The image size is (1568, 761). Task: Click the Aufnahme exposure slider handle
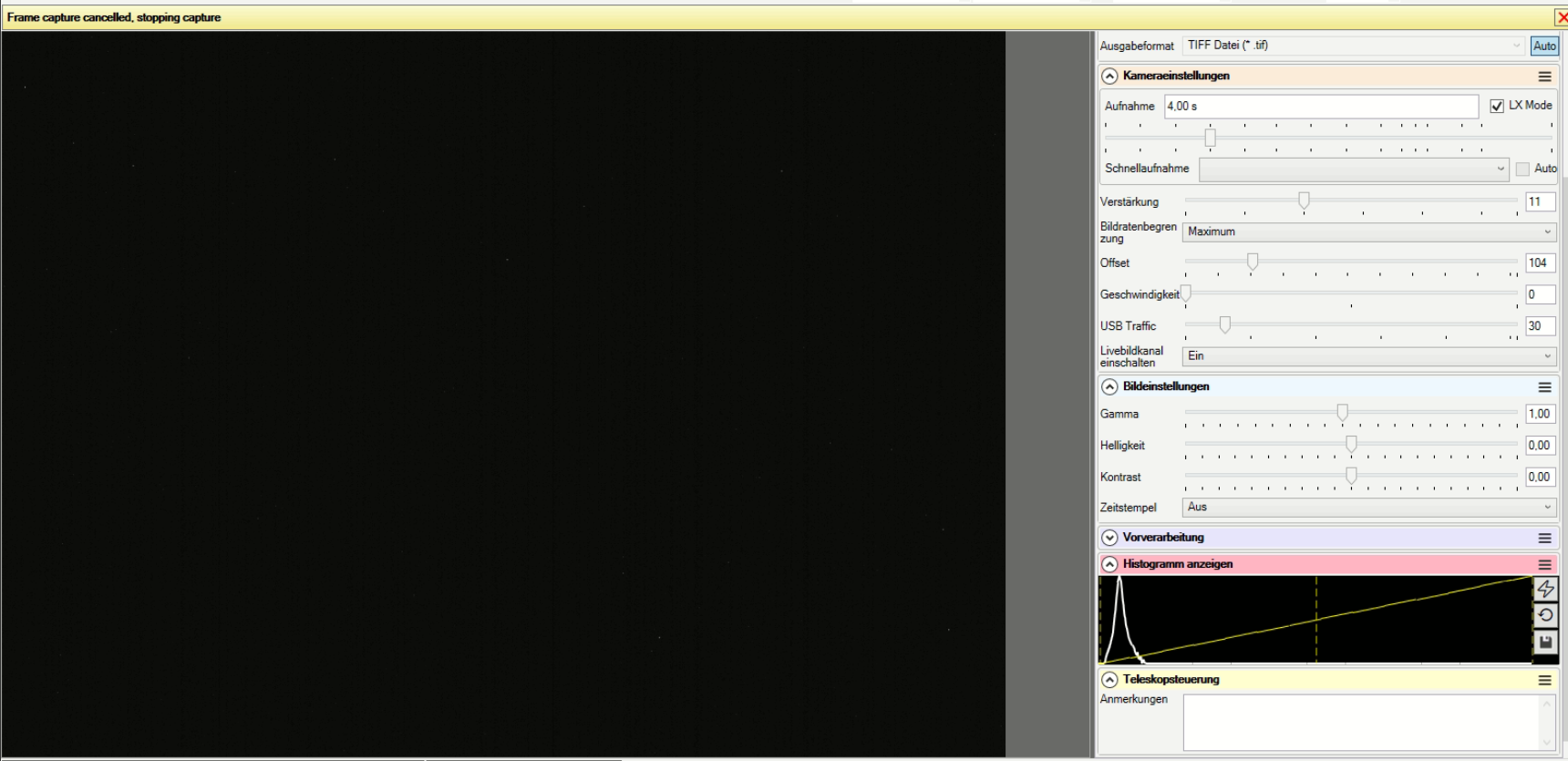pos(1210,138)
